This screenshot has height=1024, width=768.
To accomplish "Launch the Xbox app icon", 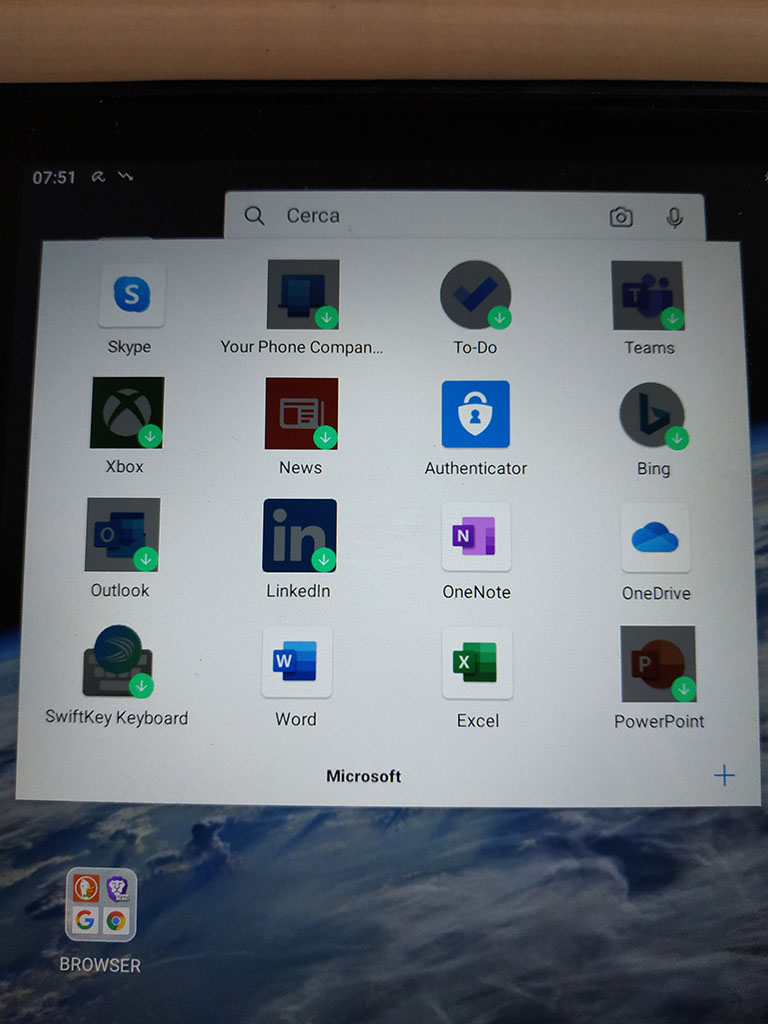I will (127, 413).
